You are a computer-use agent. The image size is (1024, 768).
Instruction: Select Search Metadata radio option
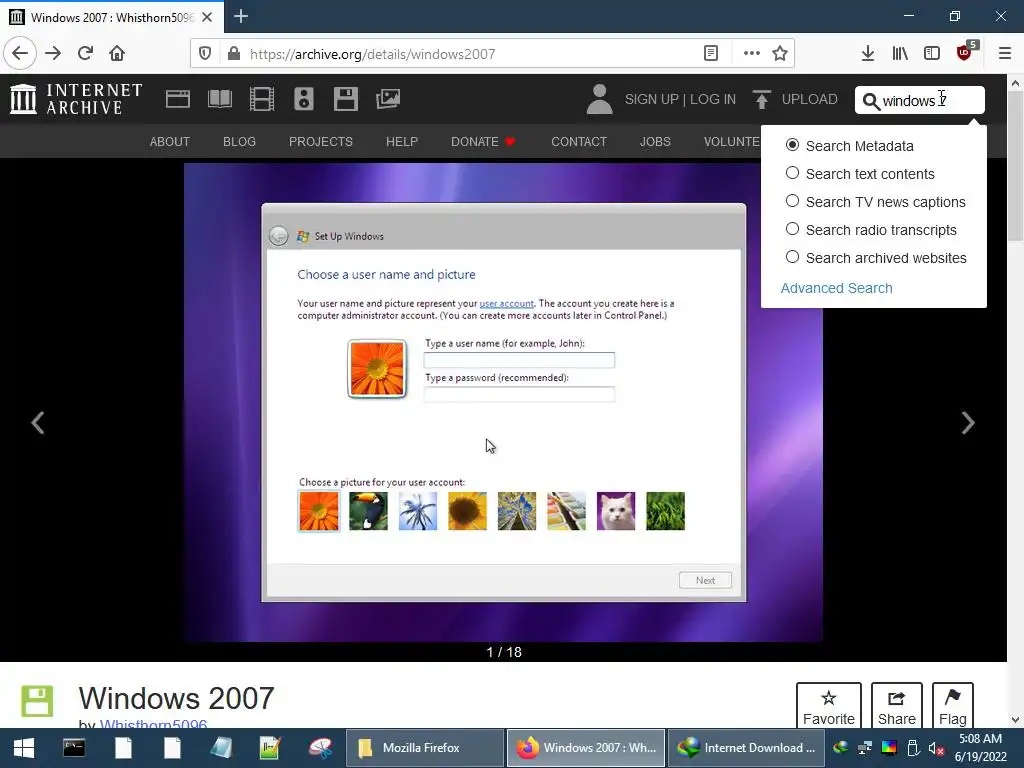[792, 145]
